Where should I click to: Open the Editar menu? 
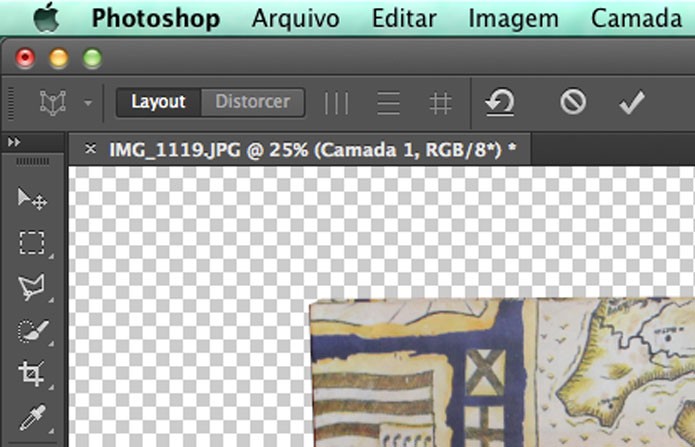404,19
